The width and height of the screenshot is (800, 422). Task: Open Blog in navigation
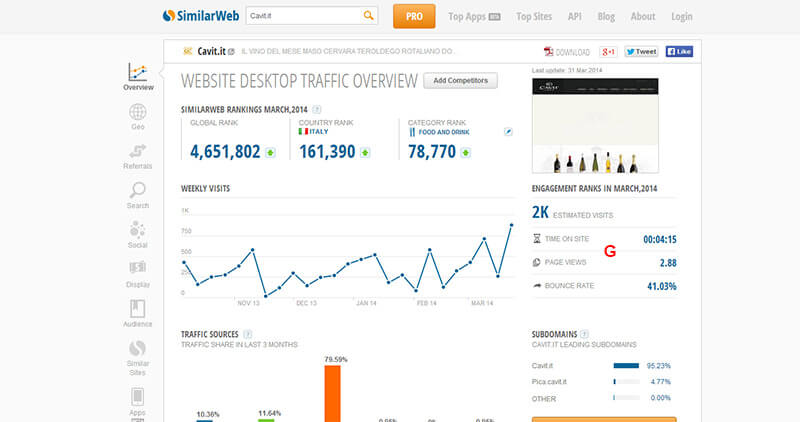pyautogui.click(x=606, y=16)
